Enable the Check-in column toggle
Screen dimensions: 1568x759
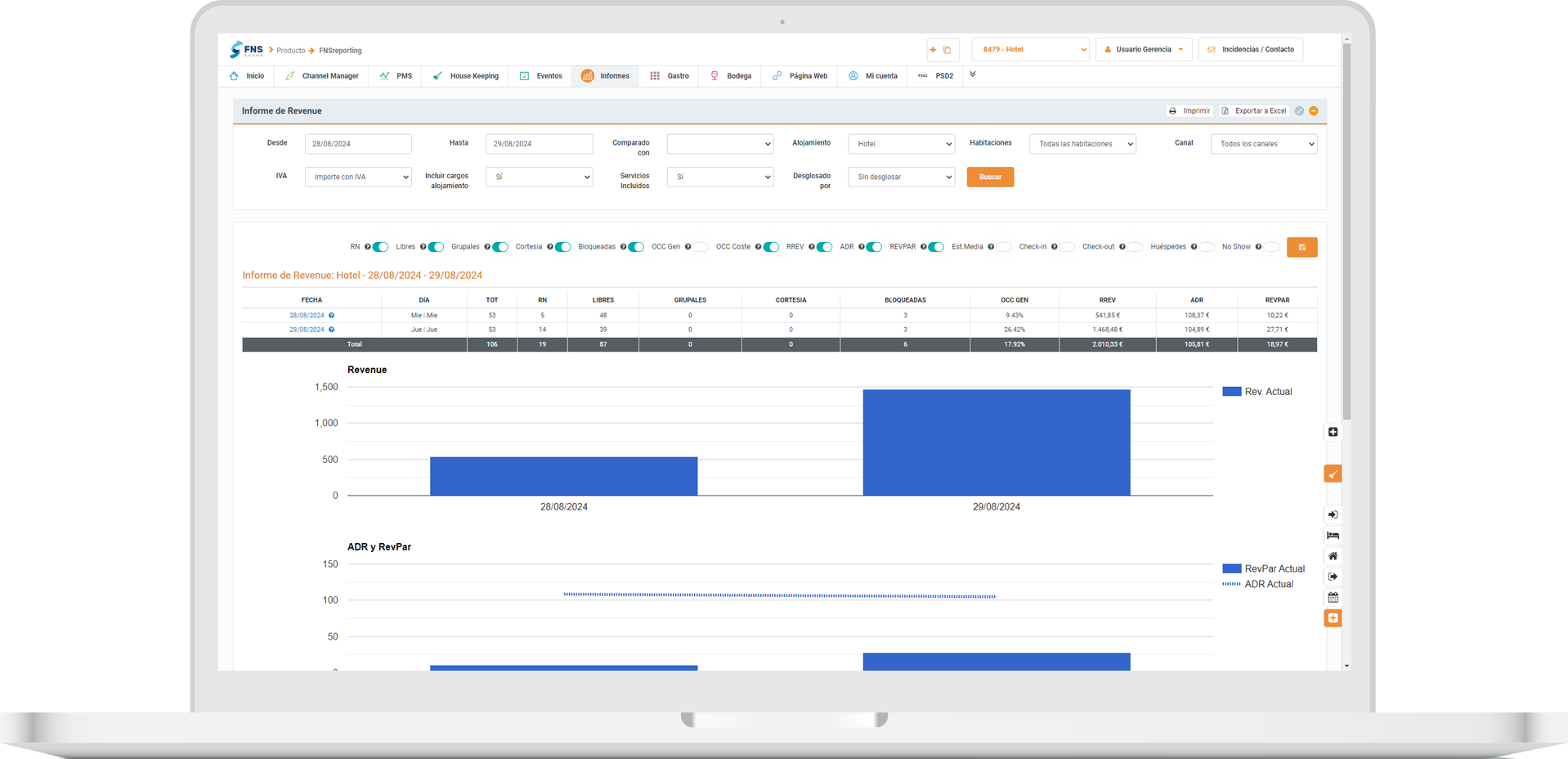tap(1066, 247)
